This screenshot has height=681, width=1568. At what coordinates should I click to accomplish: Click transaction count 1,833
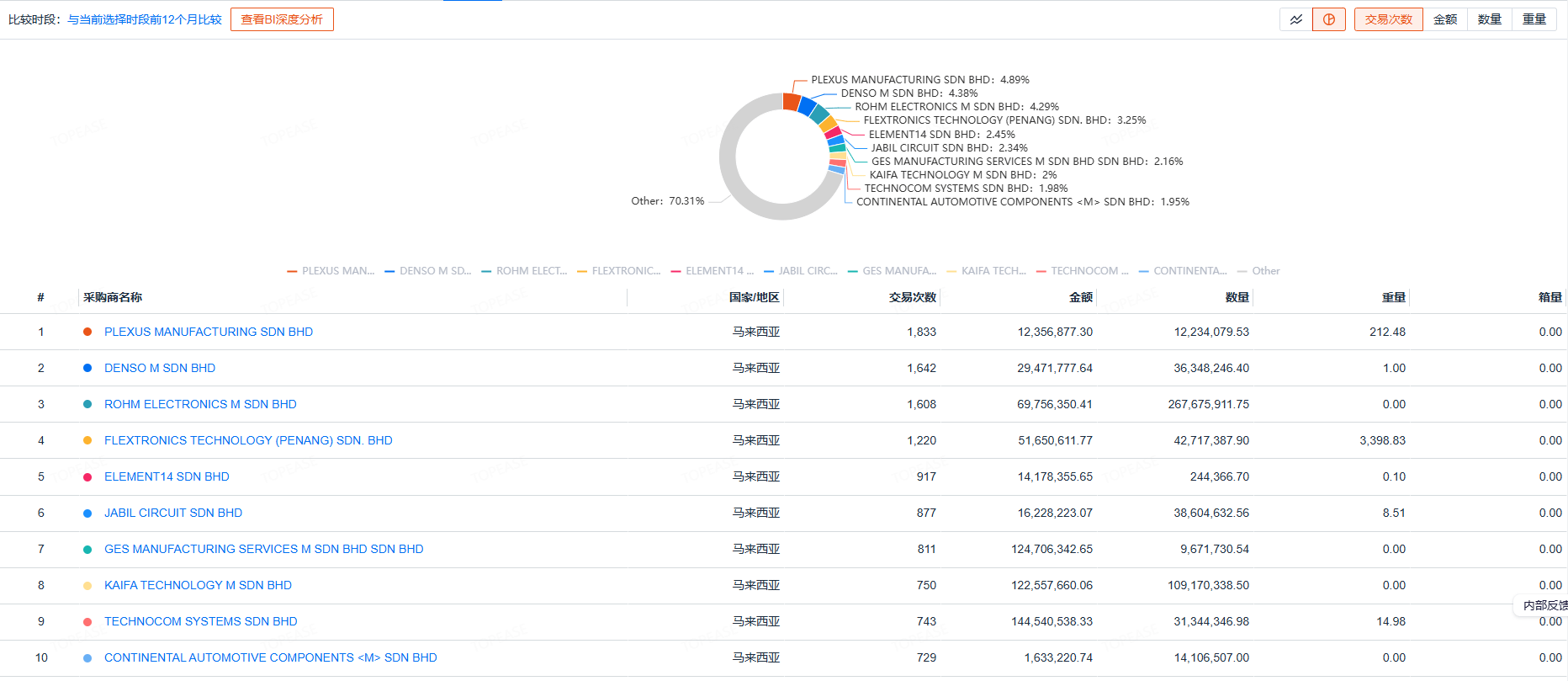point(922,332)
